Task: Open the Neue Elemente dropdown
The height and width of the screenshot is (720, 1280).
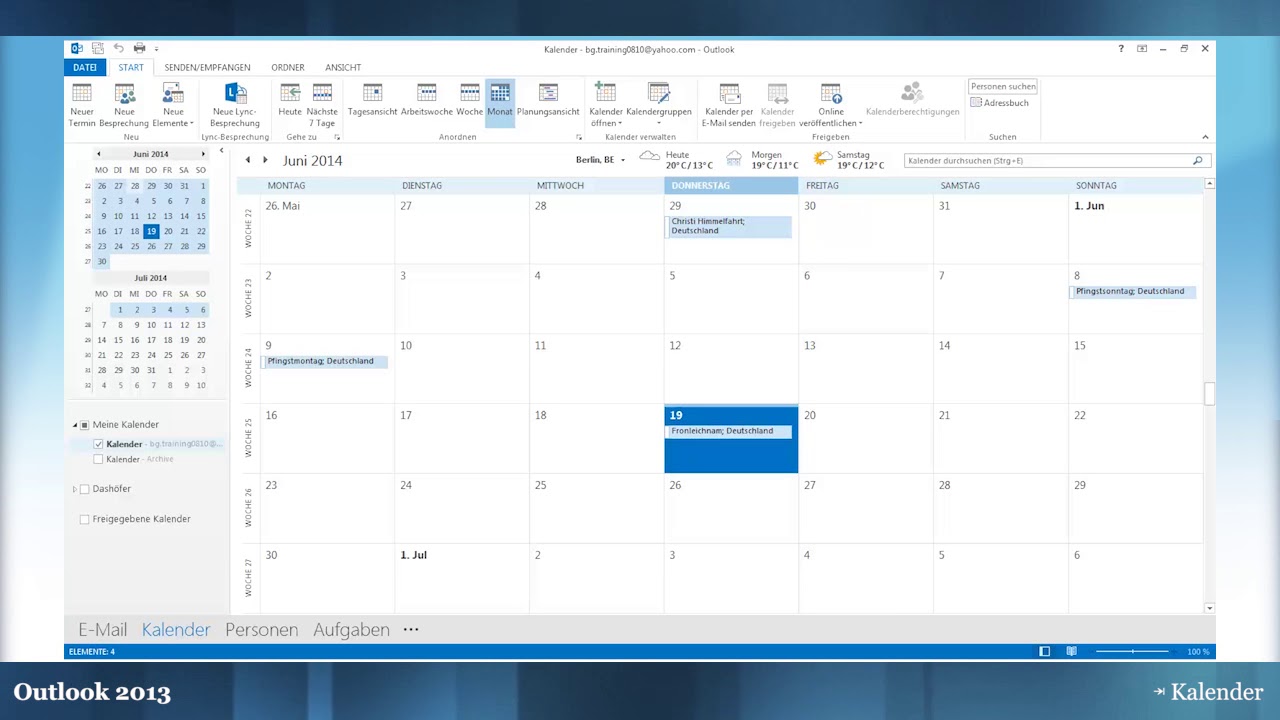Action: pos(173,104)
